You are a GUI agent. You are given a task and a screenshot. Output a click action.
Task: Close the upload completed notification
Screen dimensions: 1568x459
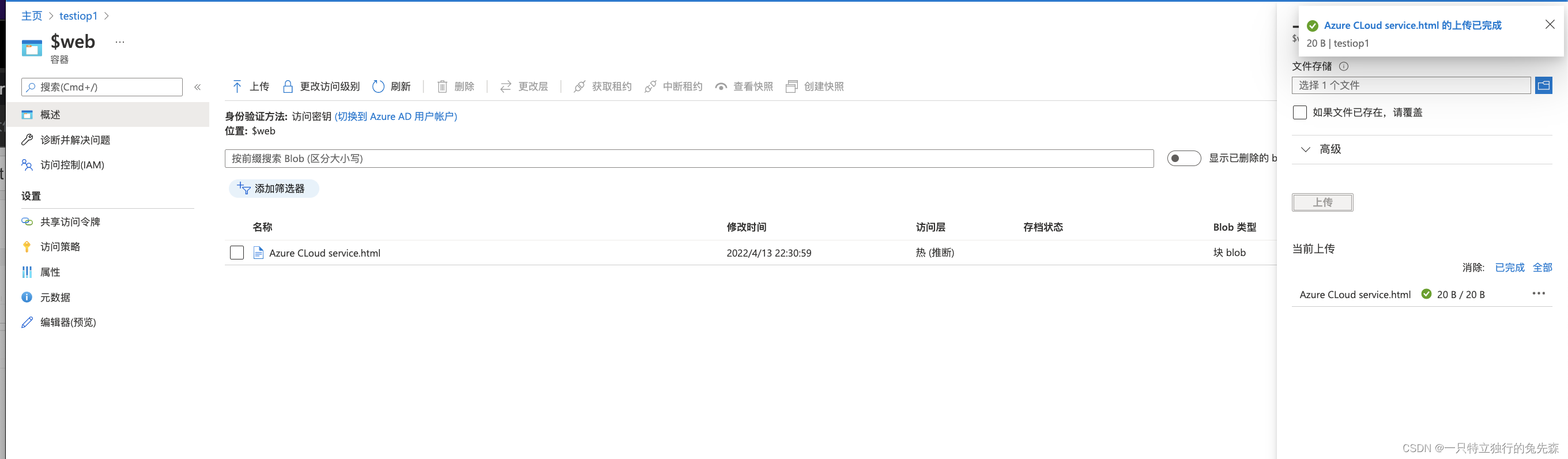tap(1550, 24)
